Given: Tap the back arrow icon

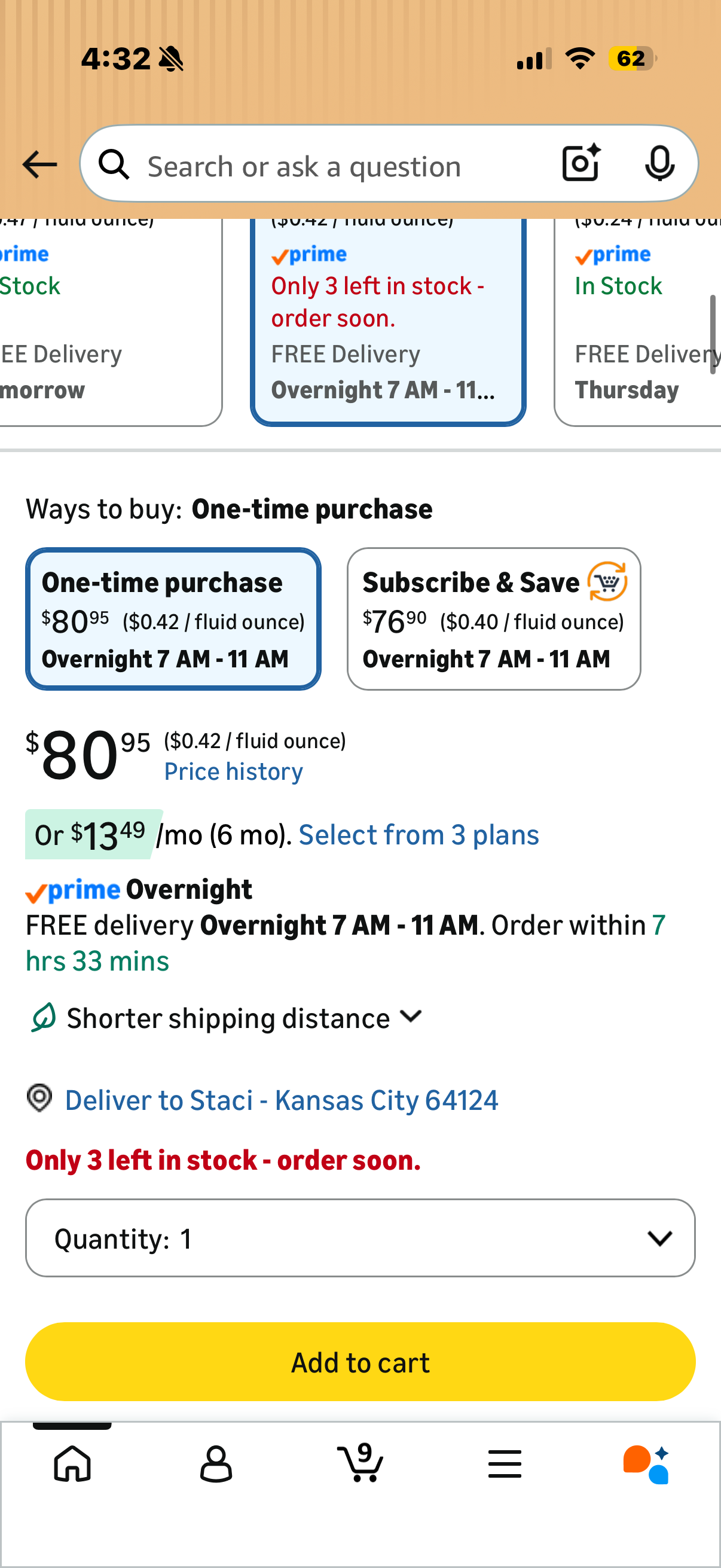Looking at the screenshot, I should pos(39,164).
